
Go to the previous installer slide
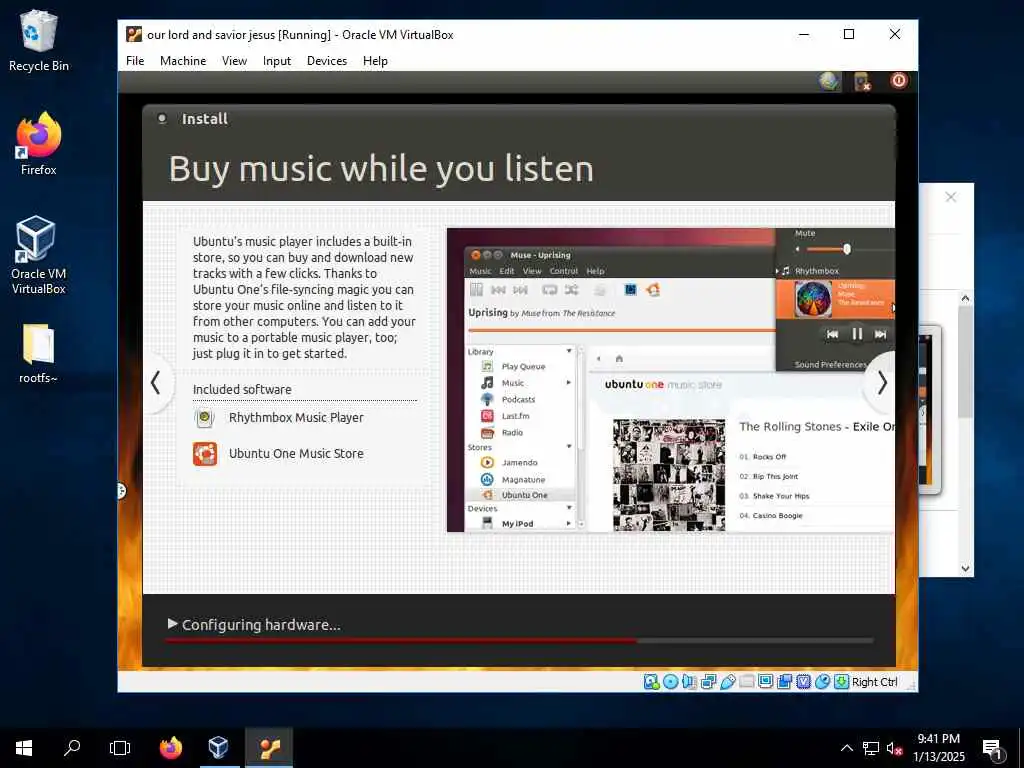point(156,383)
